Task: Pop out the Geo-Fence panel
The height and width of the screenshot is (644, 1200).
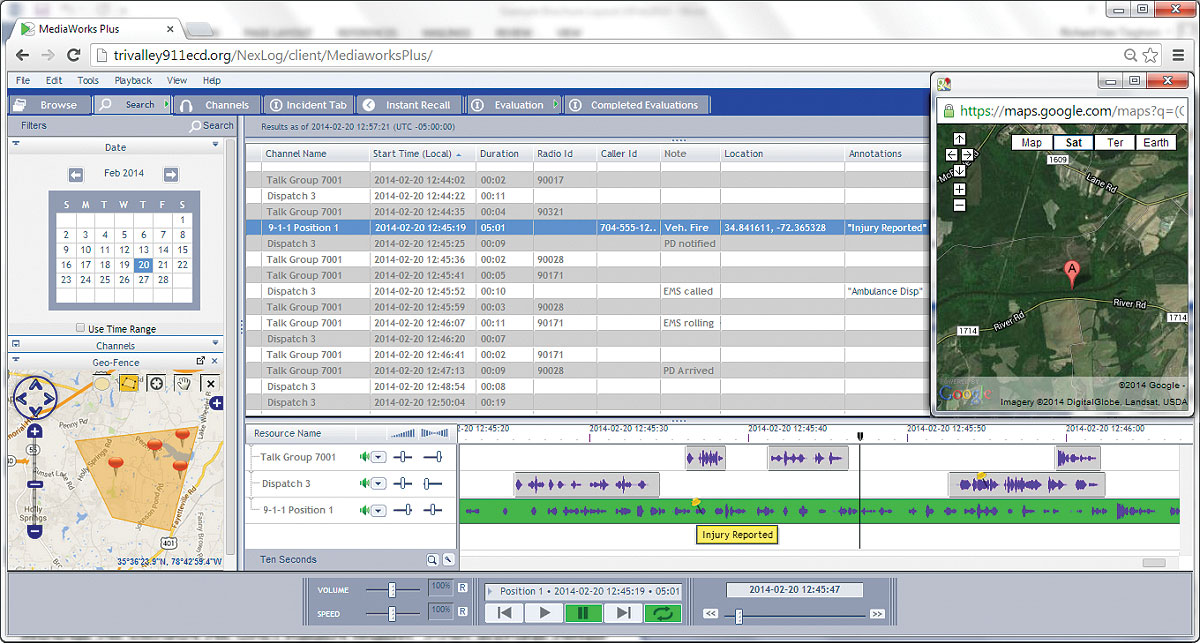Action: click(x=200, y=362)
